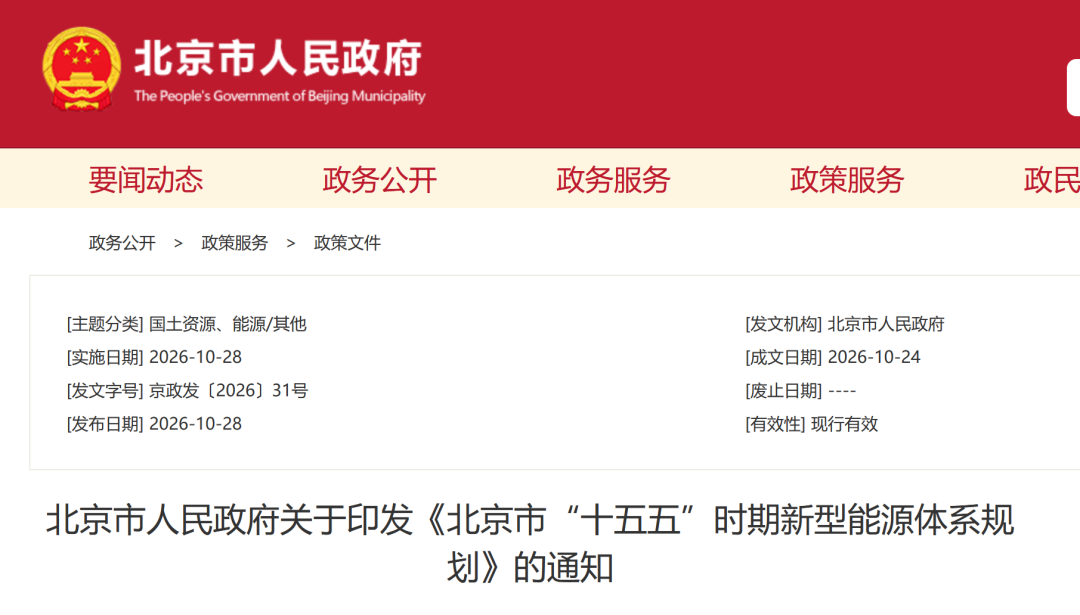The width and height of the screenshot is (1080, 615).
Task: Go to 政策服务 in the breadcrumb
Action: pyautogui.click(x=234, y=243)
